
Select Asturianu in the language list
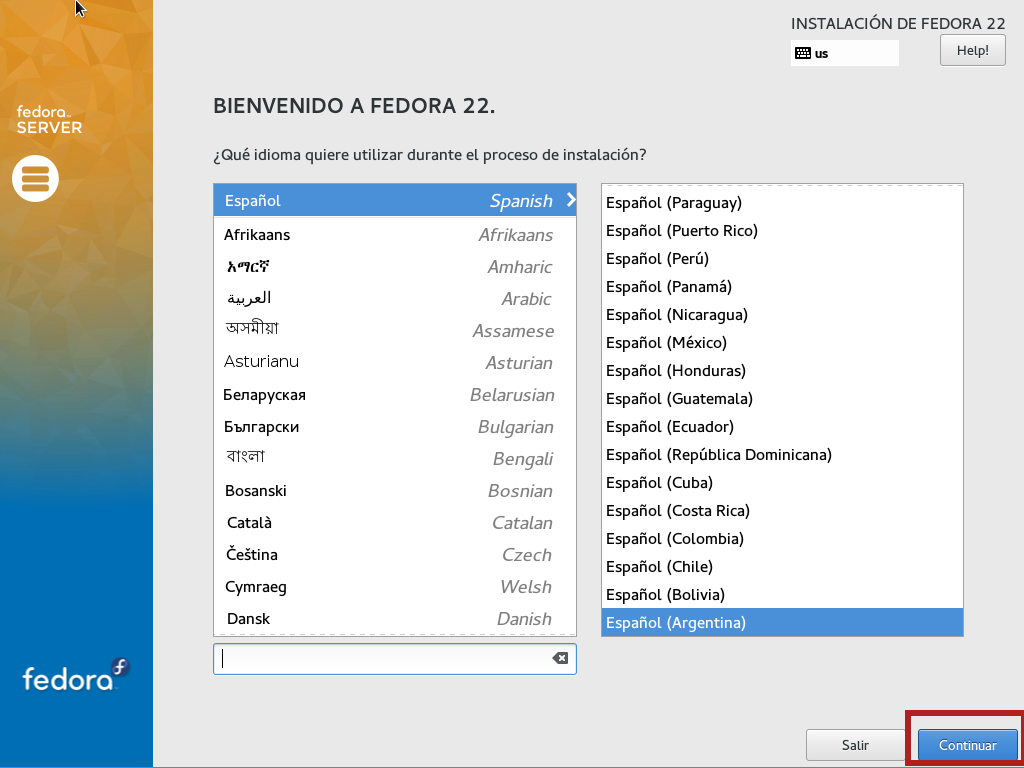(x=394, y=362)
